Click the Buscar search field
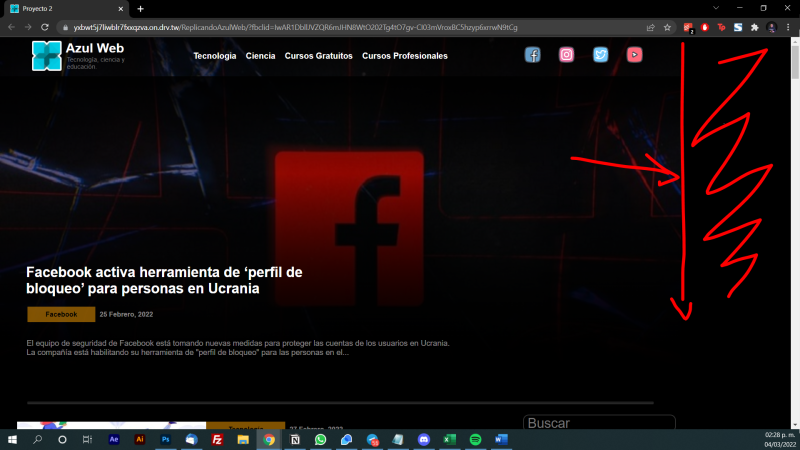The height and width of the screenshot is (450, 800). (598, 424)
